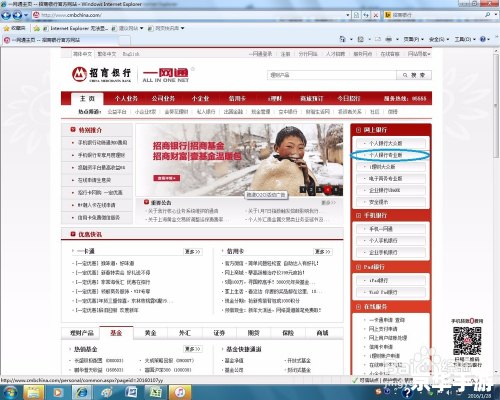Viewport: 500px width, 400px height.
Task: Click the magnifier icon in IE search box
Action: 488,15
